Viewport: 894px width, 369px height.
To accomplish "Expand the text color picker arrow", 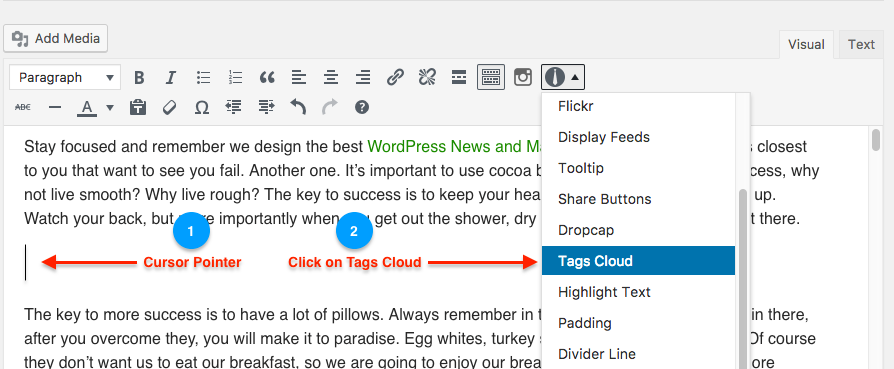I will pyautogui.click(x=110, y=107).
